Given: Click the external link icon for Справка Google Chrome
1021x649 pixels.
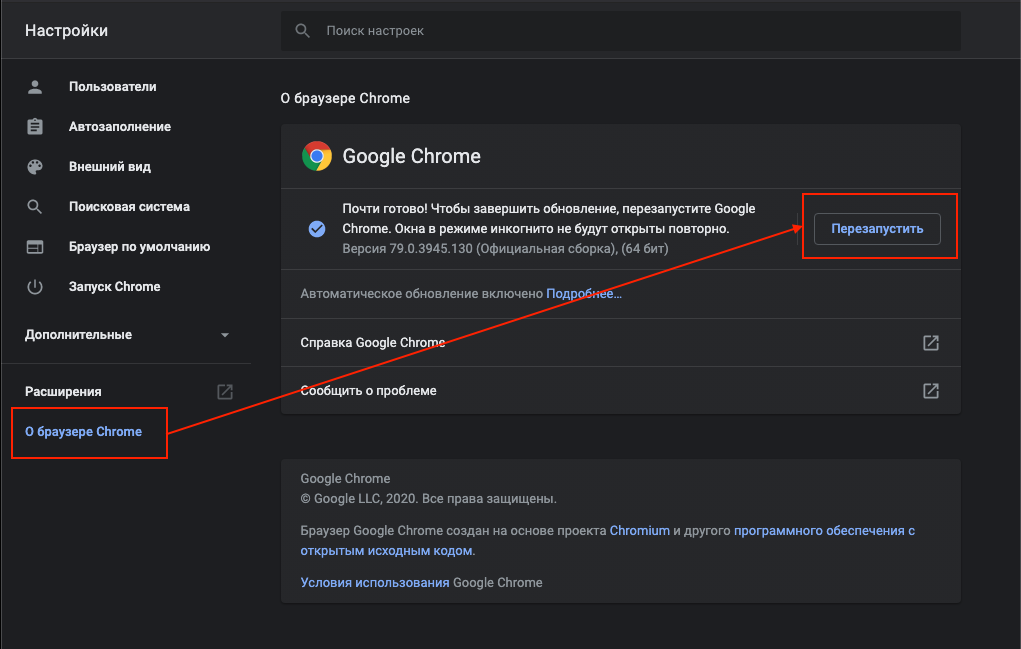Looking at the screenshot, I should (931, 343).
